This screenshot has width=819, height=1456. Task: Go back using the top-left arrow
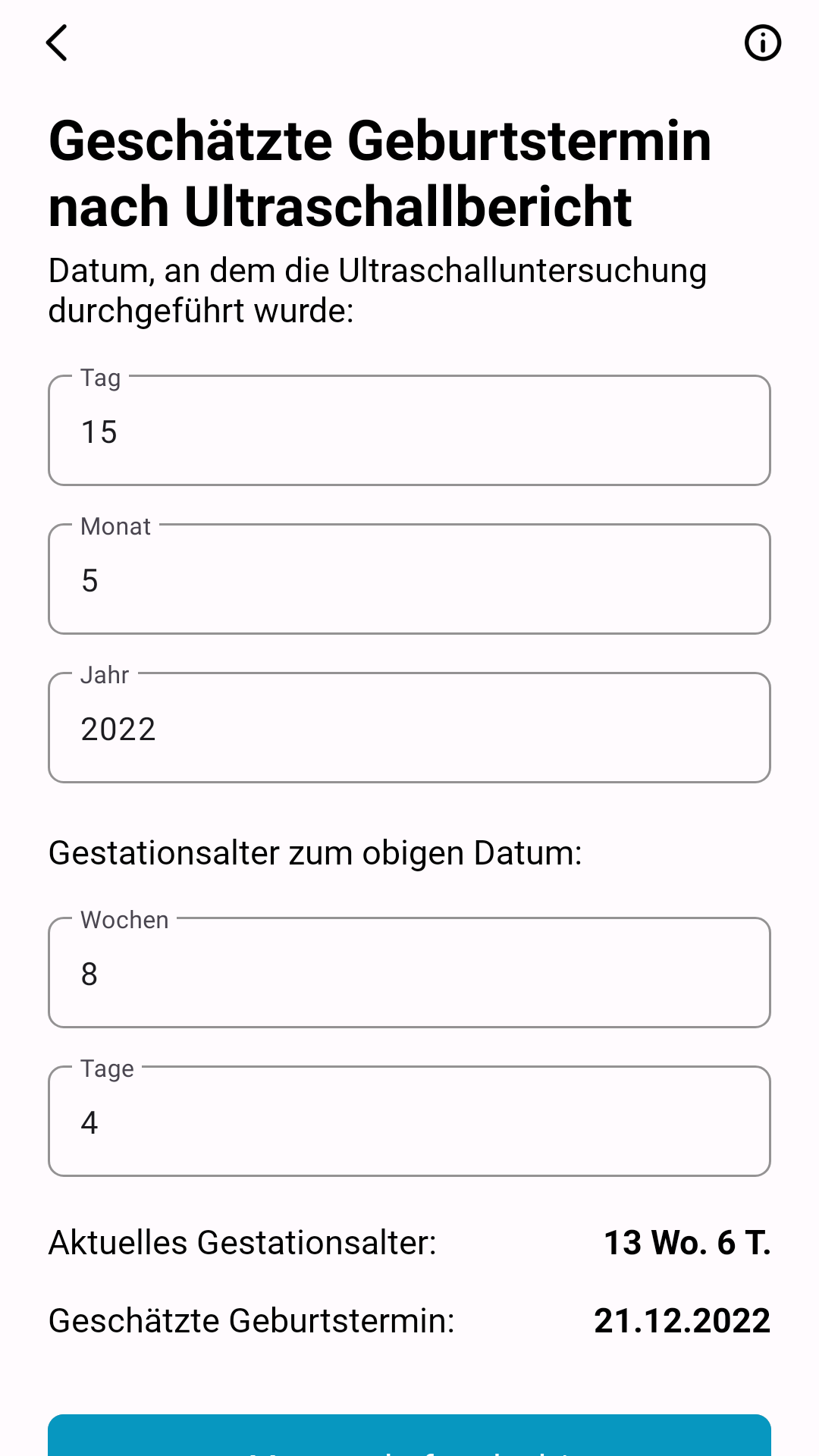click(x=57, y=42)
